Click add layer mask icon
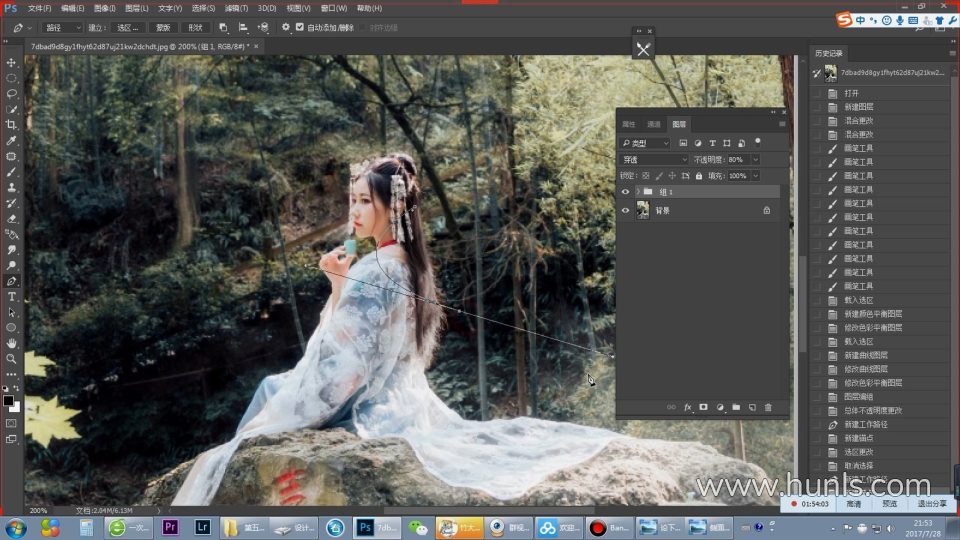This screenshot has height=540, width=960. pos(703,407)
